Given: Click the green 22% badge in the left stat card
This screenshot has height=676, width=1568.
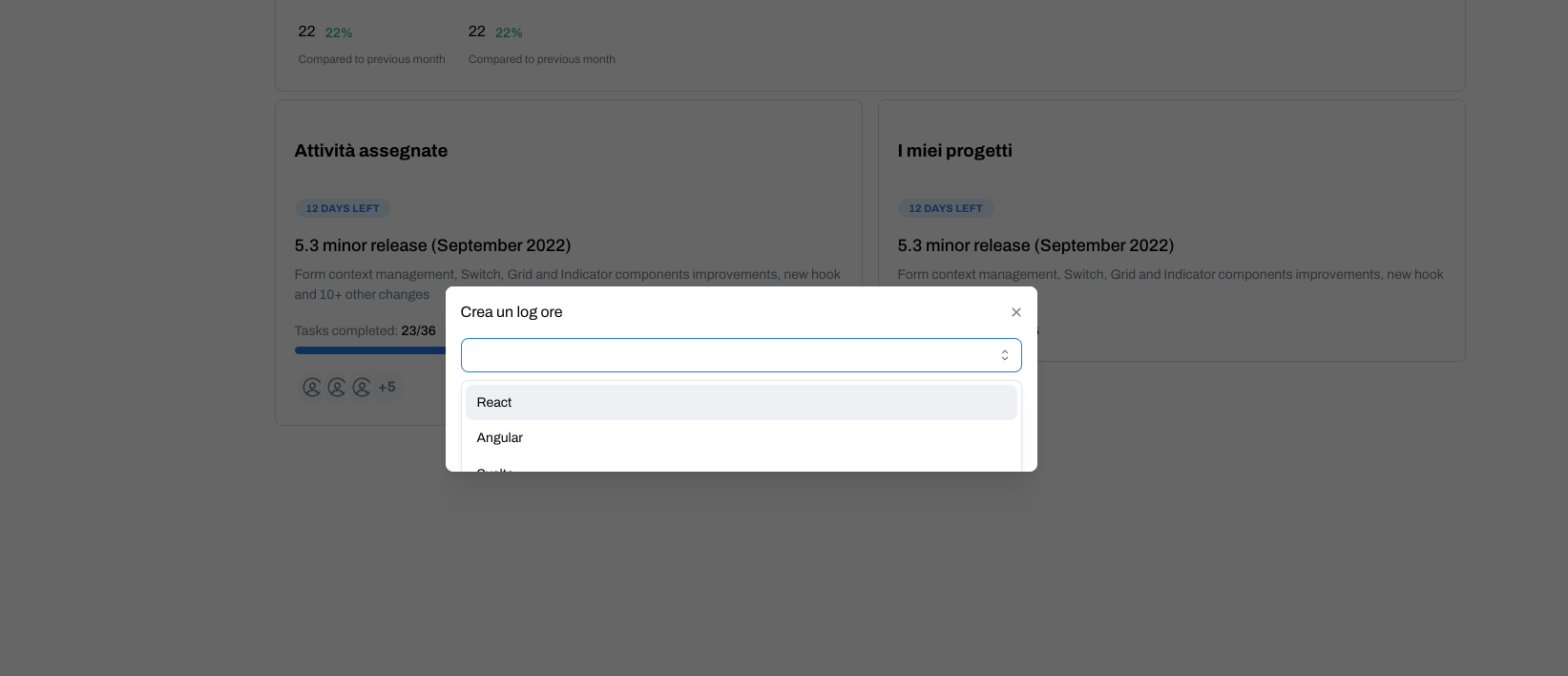Looking at the screenshot, I should pos(338,32).
